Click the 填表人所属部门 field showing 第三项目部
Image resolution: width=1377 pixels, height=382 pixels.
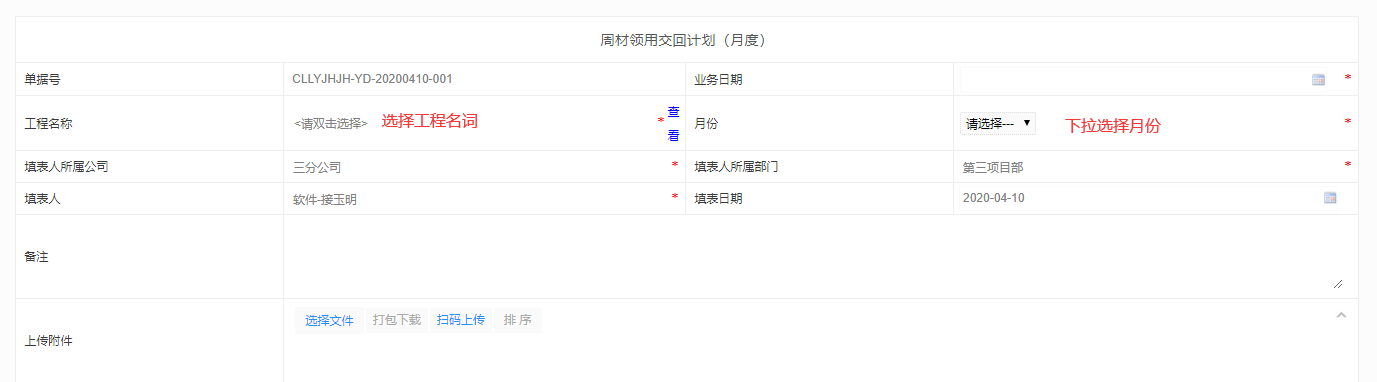point(1148,167)
